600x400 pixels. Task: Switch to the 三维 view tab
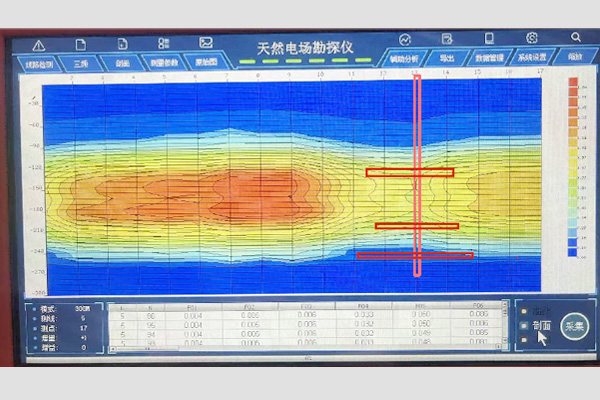pos(81,62)
